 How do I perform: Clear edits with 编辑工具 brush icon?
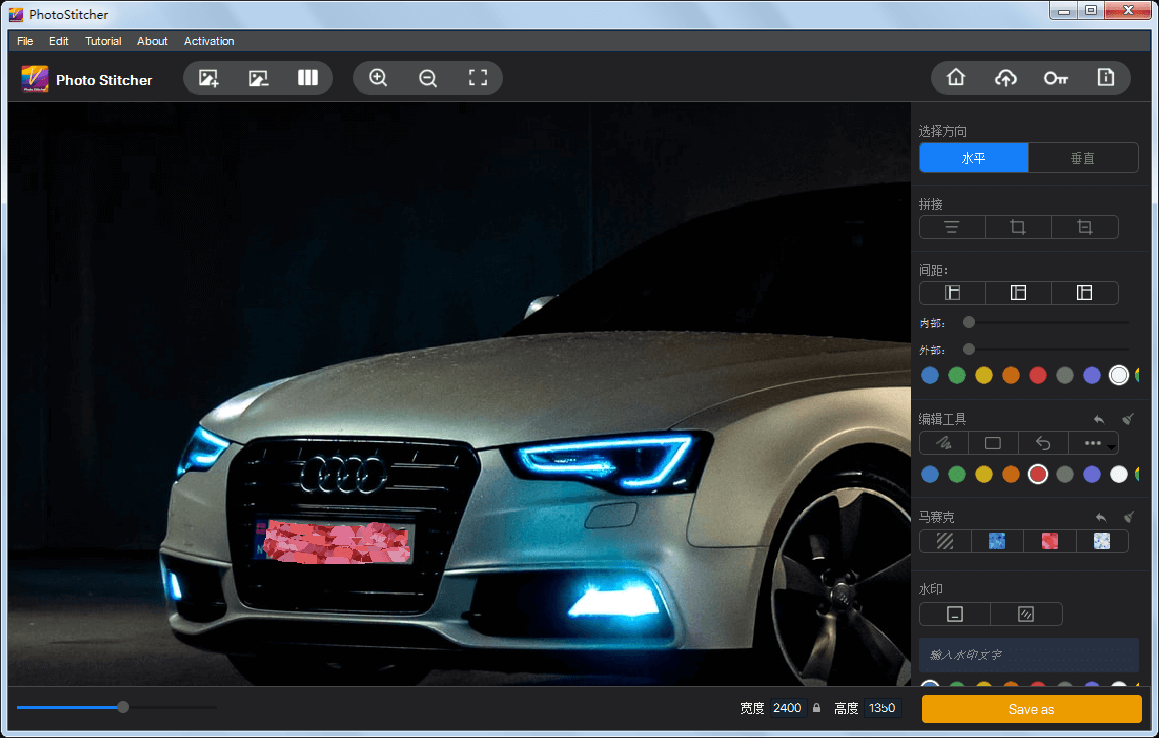[x=1128, y=419]
